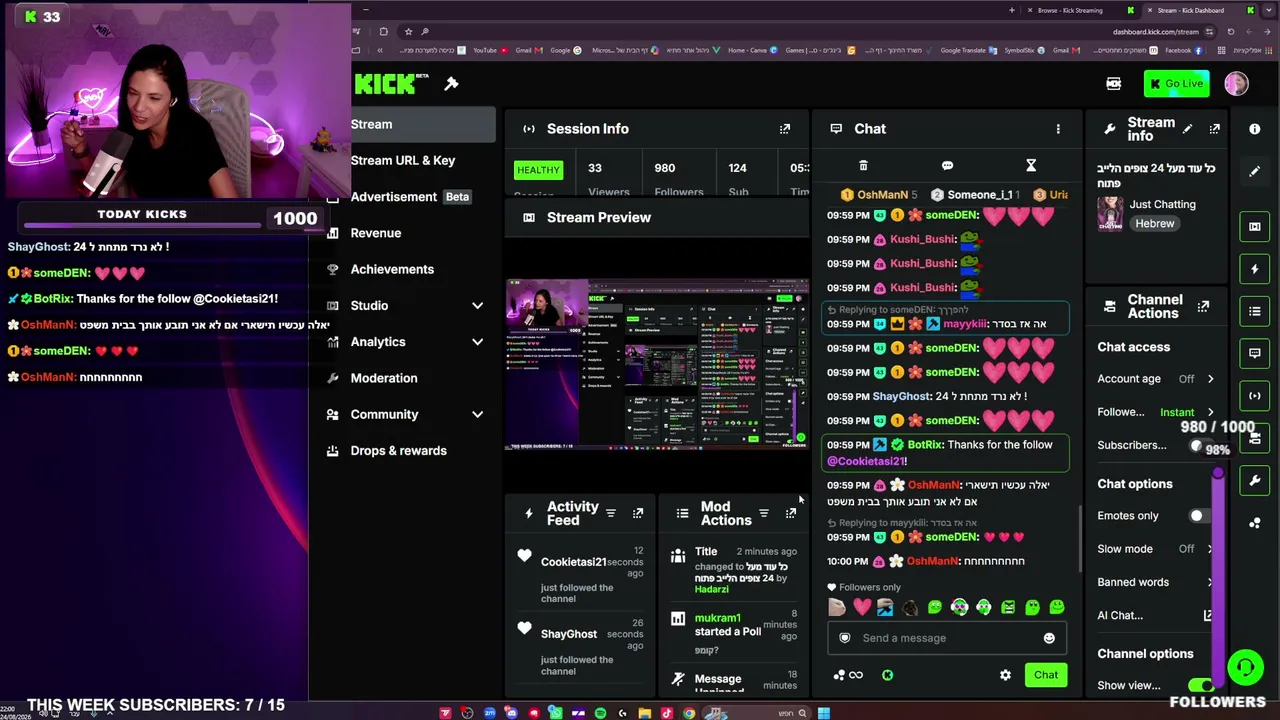The height and width of the screenshot is (720, 1280).
Task: Click the pink heart emote in the quick emotes
Action: (862, 607)
